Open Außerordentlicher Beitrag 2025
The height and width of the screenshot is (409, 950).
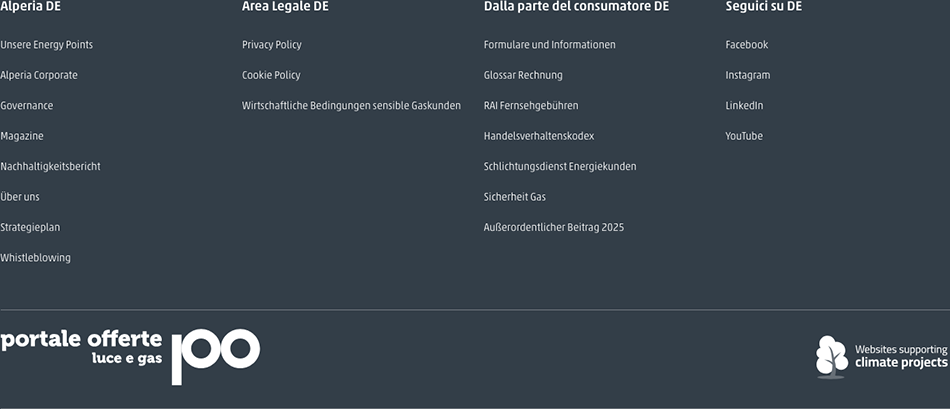pyautogui.click(x=554, y=227)
